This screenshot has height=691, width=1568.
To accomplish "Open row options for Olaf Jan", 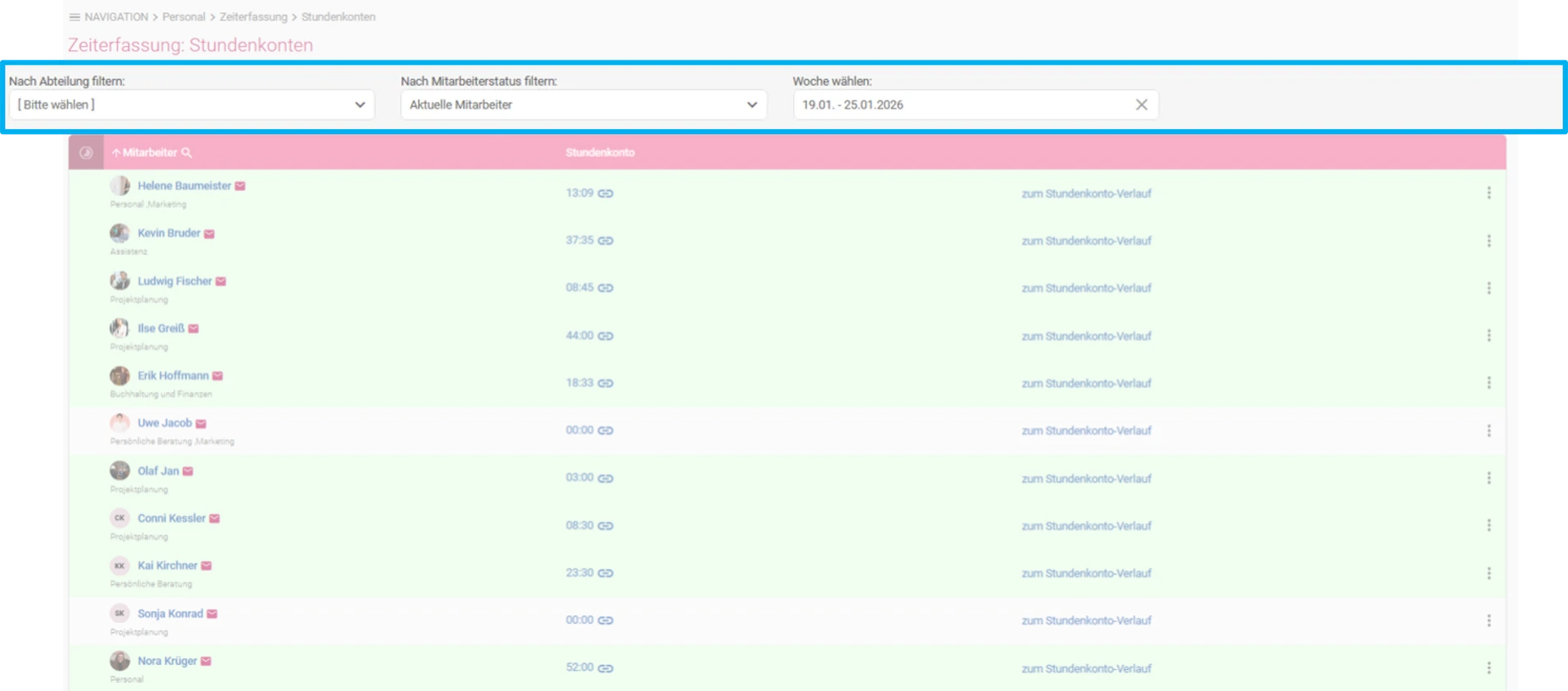I will (x=1489, y=478).
